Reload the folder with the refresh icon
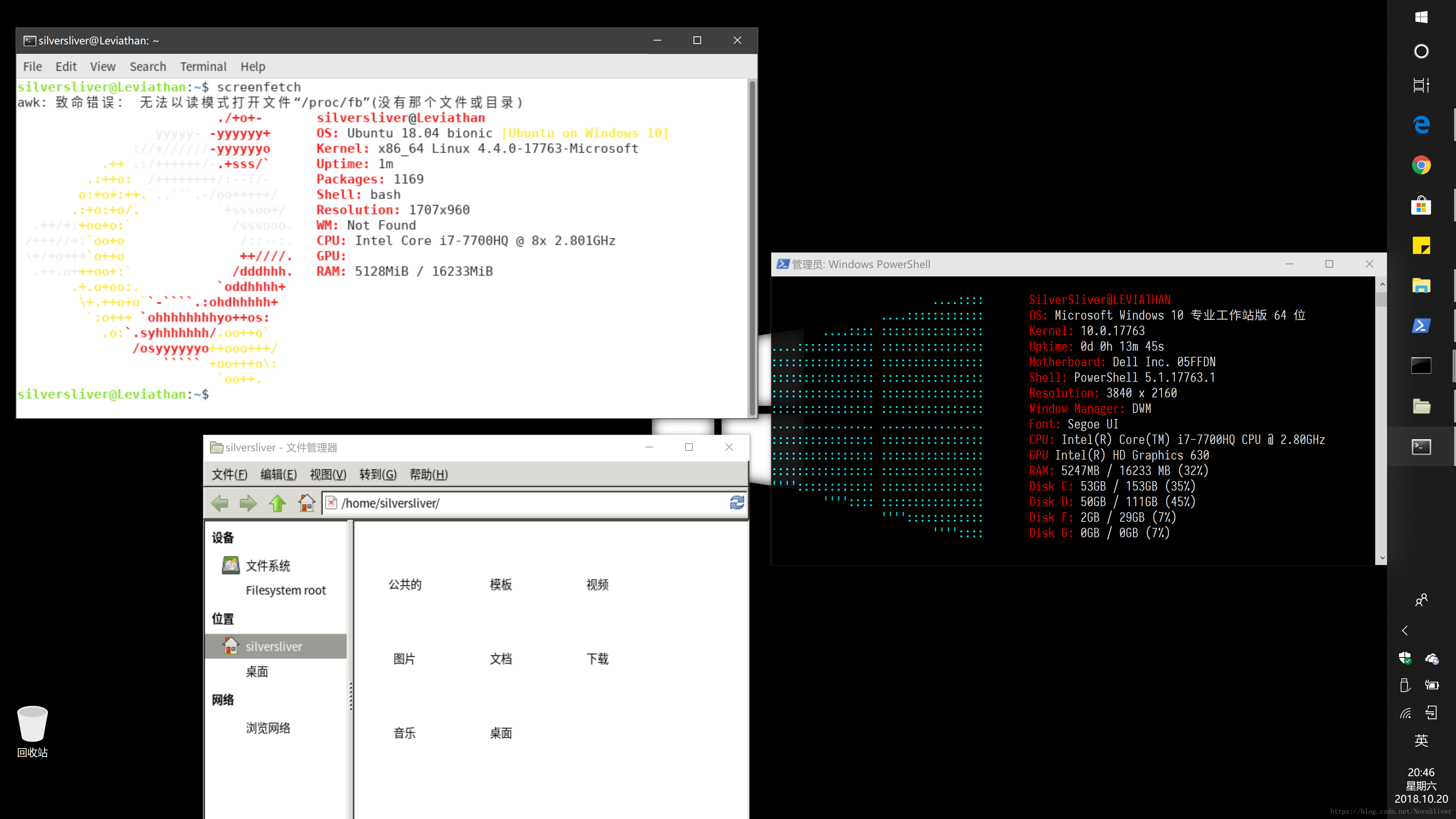 (737, 502)
